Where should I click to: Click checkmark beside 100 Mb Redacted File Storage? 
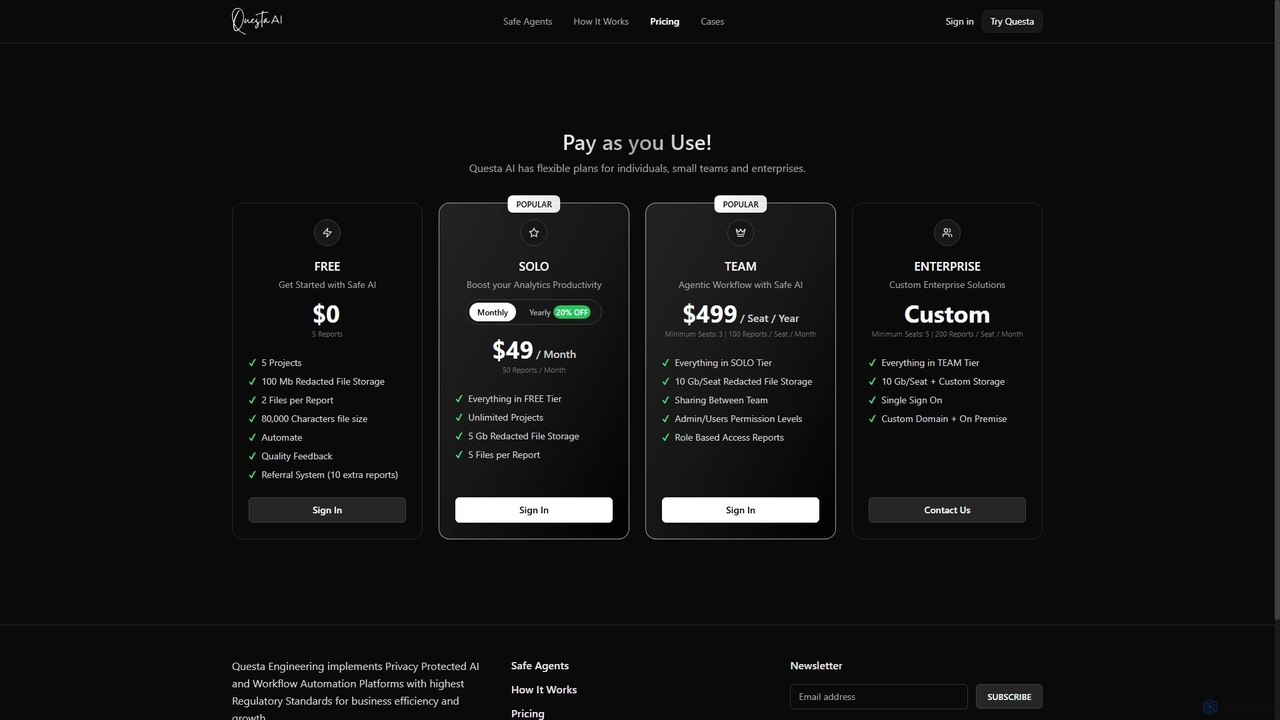(253, 382)
